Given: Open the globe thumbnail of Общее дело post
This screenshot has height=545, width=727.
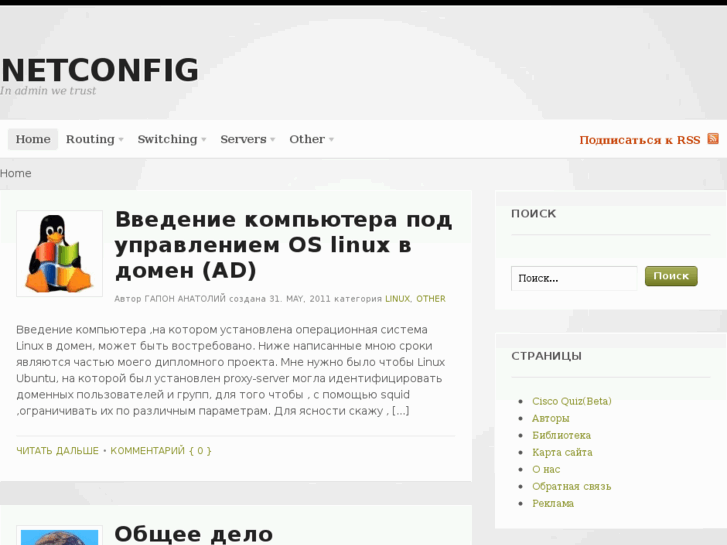Looking at the screenshot, I should 59,536.
